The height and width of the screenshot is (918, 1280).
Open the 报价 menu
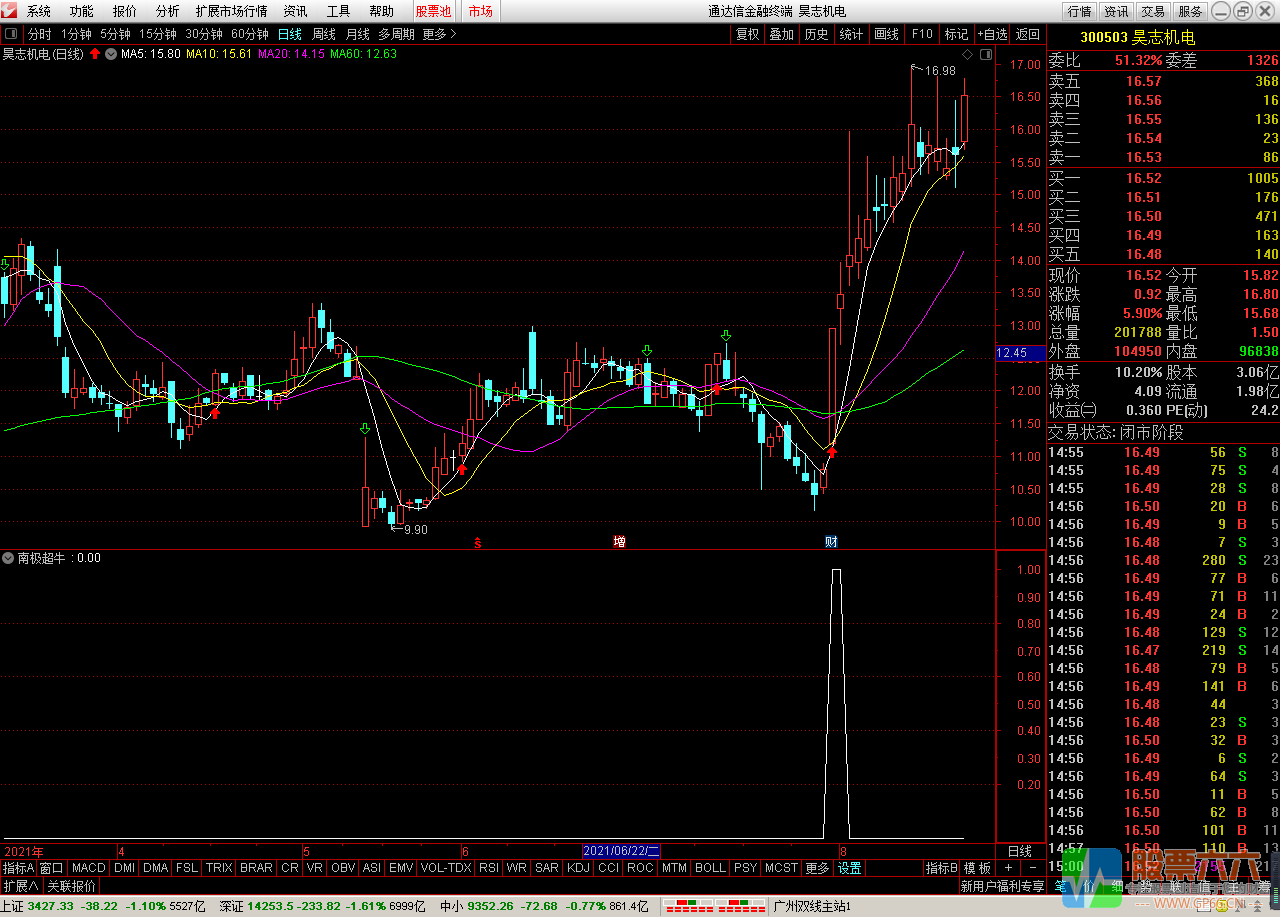(x=125, y=12)
